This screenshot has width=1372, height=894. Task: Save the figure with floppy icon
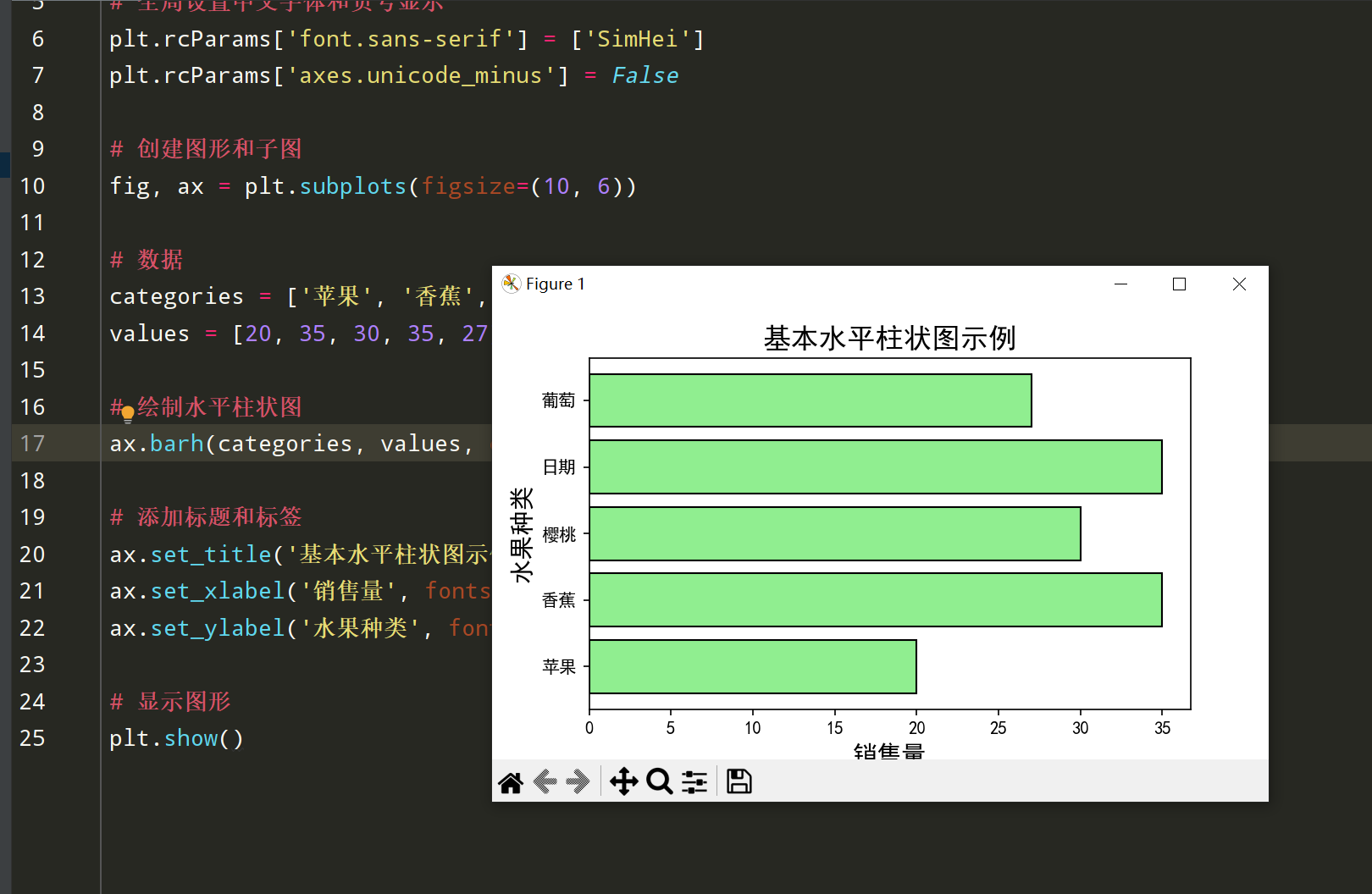tap(739, 781)
